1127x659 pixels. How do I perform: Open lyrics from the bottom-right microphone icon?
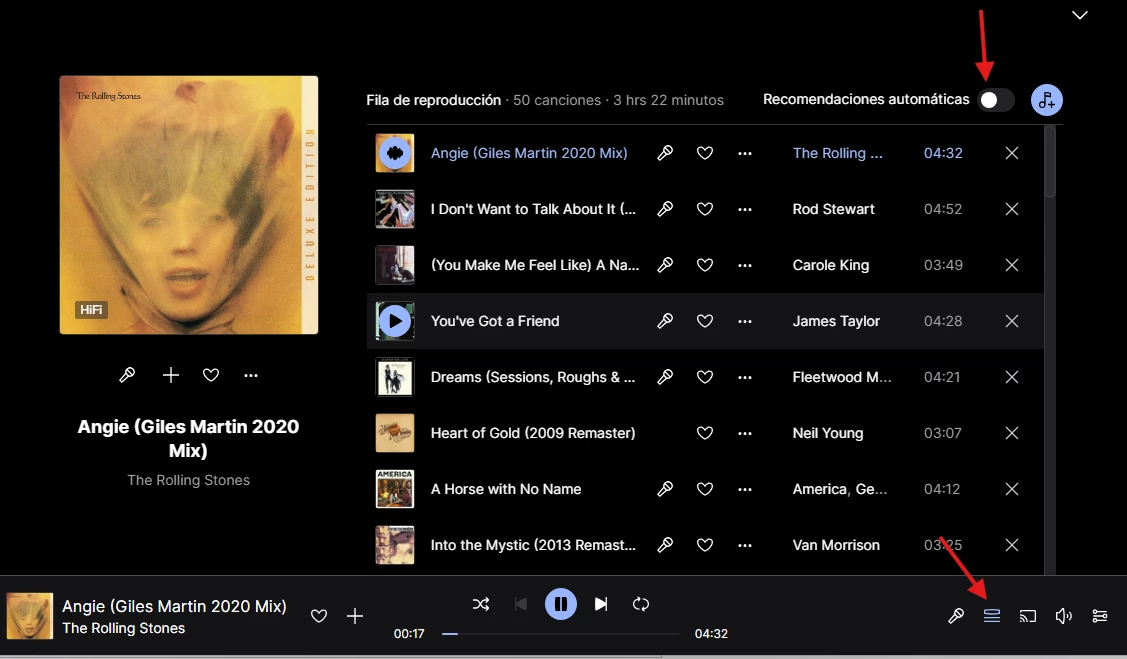[x=956, y=616]
